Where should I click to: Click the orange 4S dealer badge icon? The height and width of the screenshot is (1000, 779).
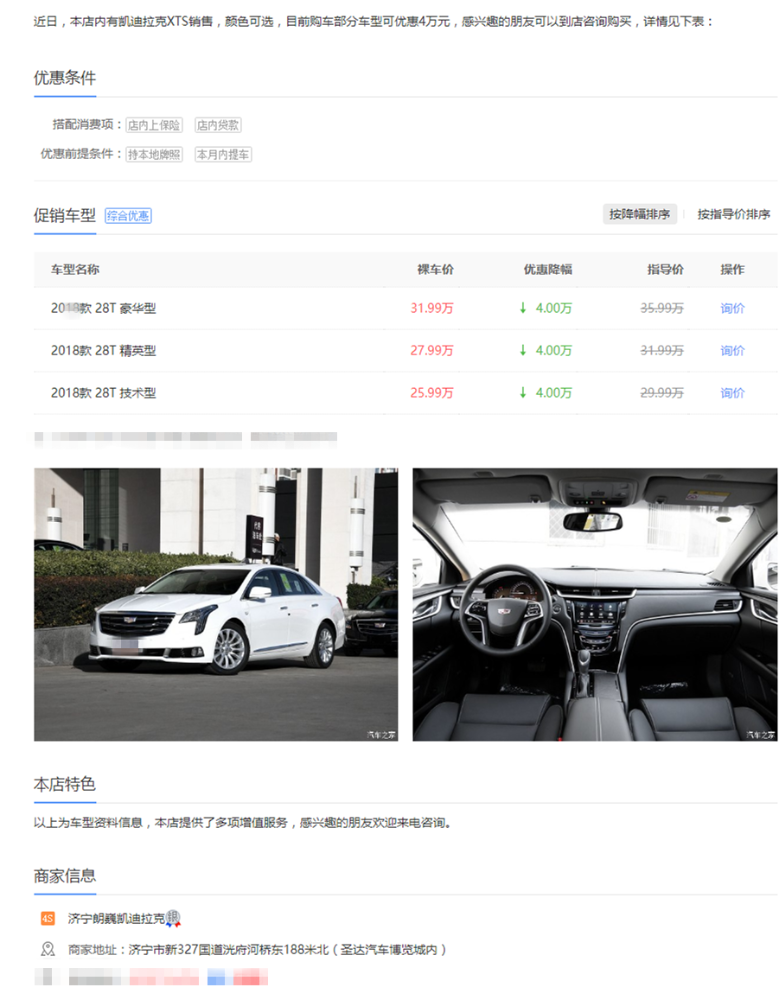click(x=48, y=918)
